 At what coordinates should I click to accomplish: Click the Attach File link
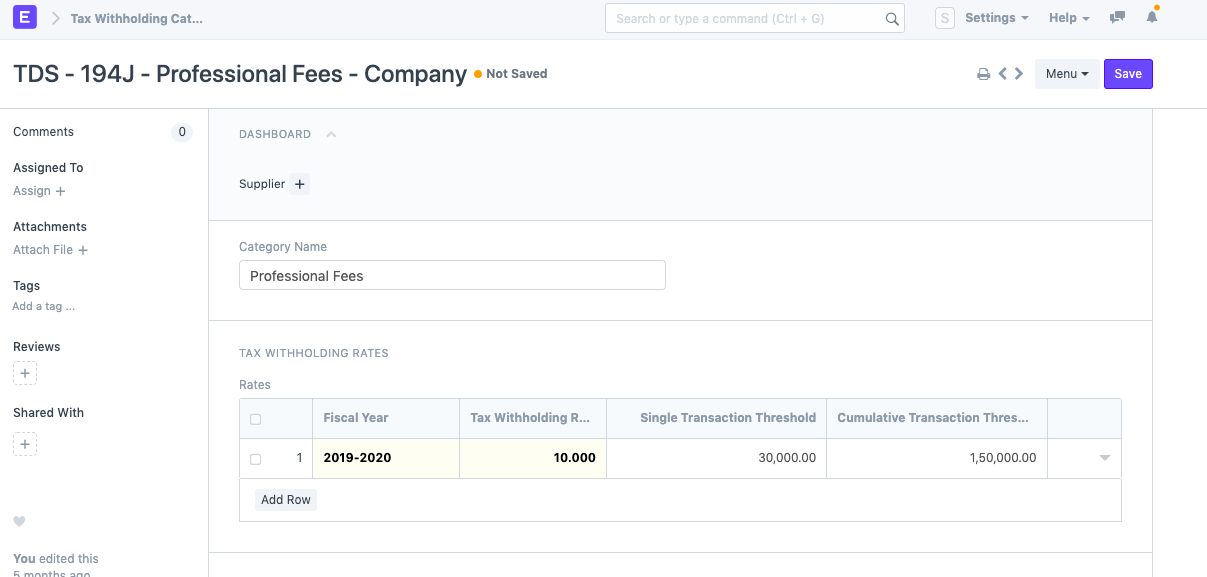tap(50, 250)
